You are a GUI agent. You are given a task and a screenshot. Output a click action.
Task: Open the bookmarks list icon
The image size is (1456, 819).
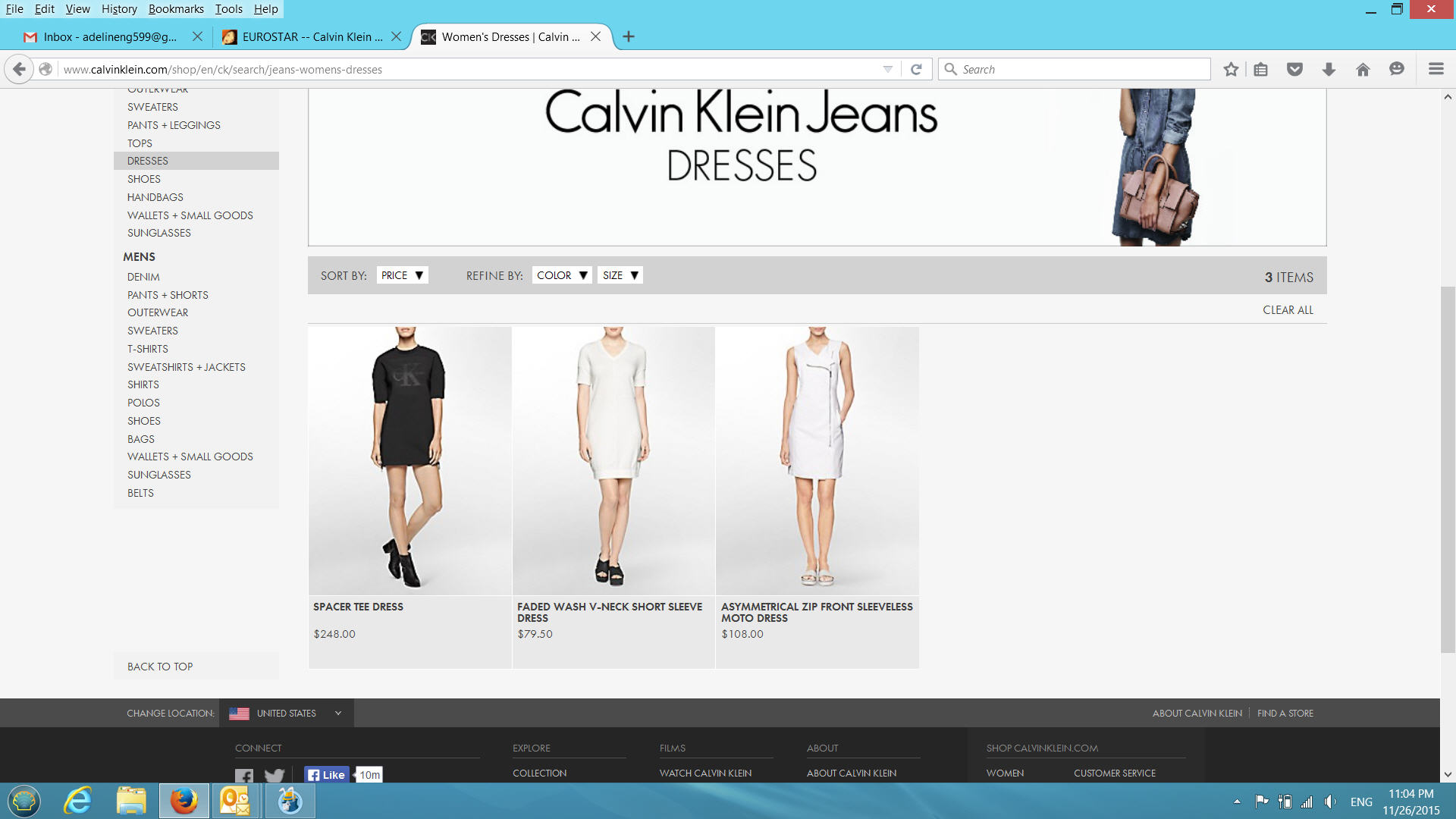coord(1260,69)
